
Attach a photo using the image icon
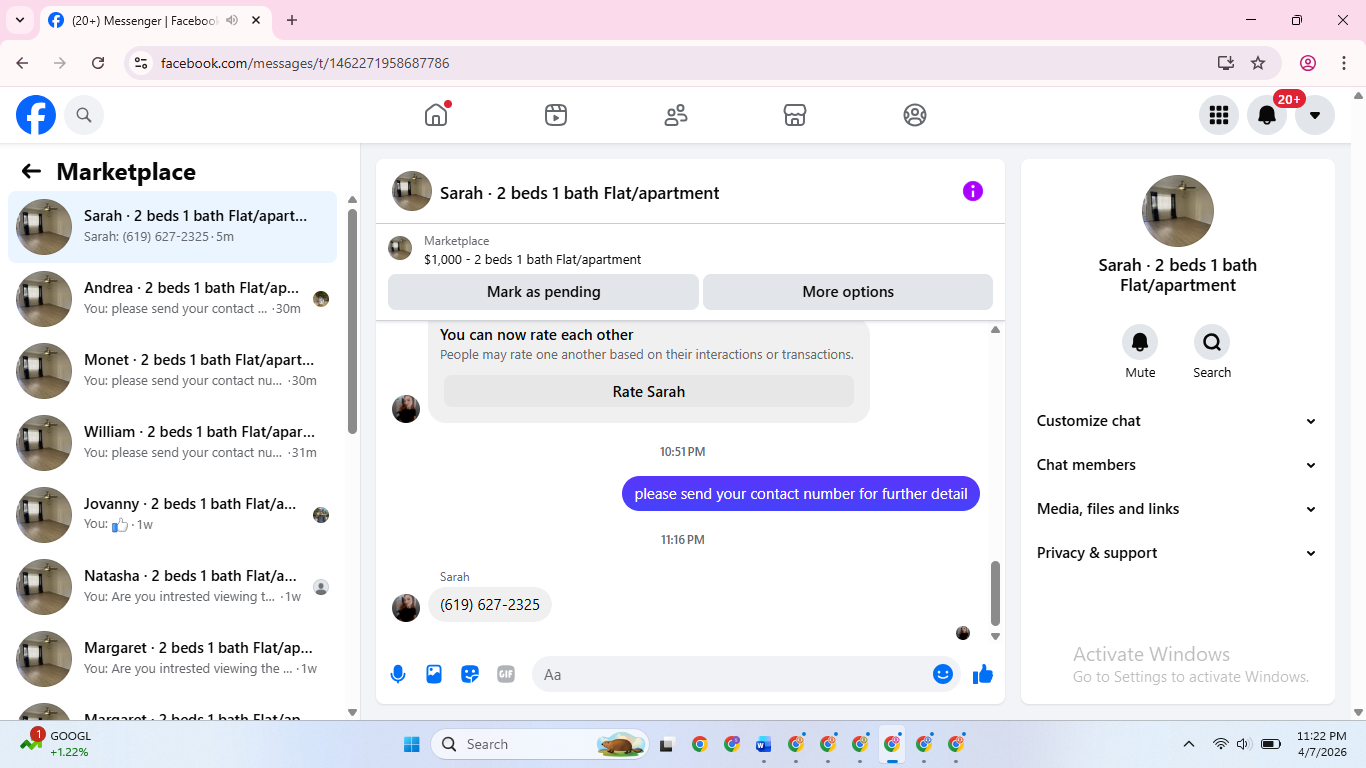pyautogui.click(x=434, y=674)
